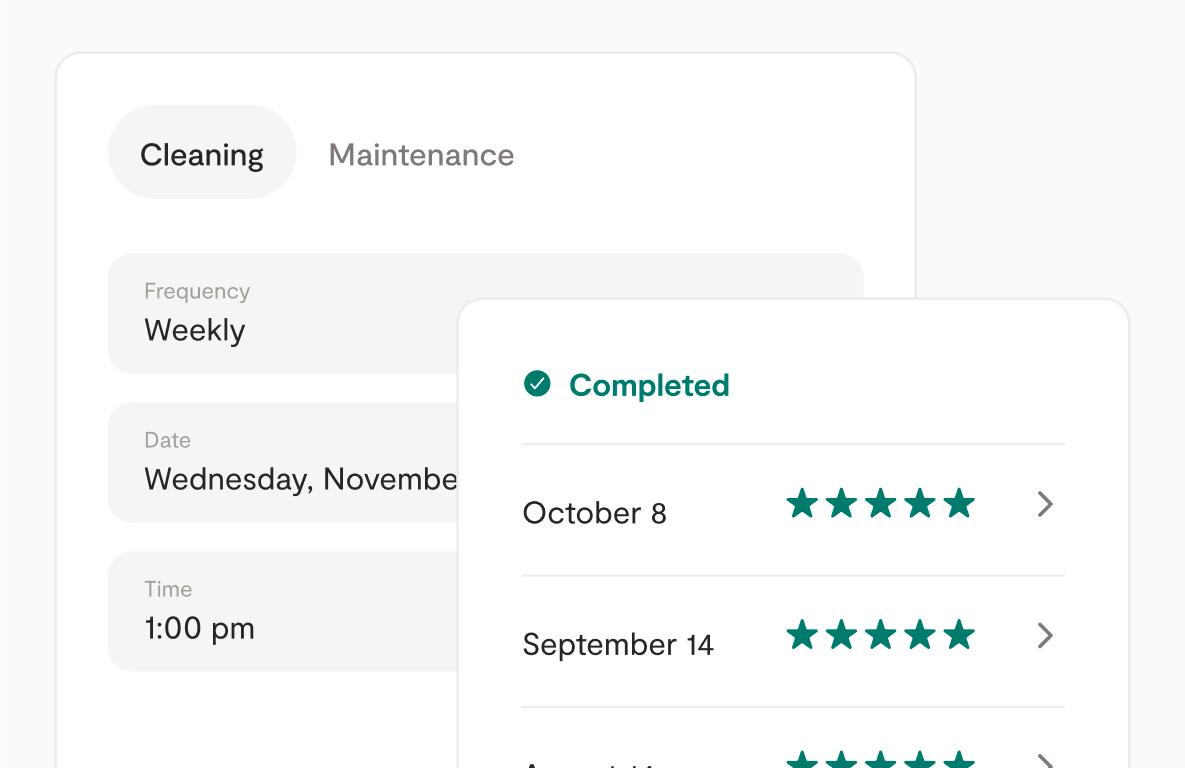This screenshot has height=768, width=1185.
Task: Click a star in the bottom August rating
Action: click(x=880, y=758)
